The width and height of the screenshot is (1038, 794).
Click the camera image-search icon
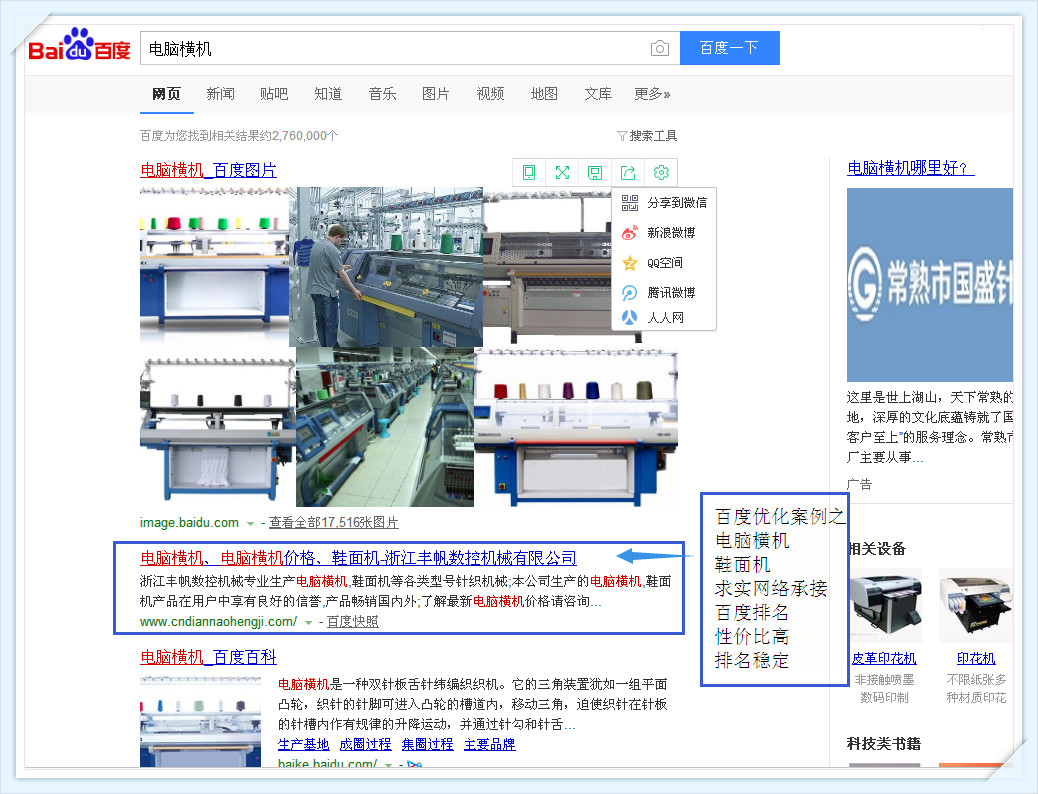(659, 48)
